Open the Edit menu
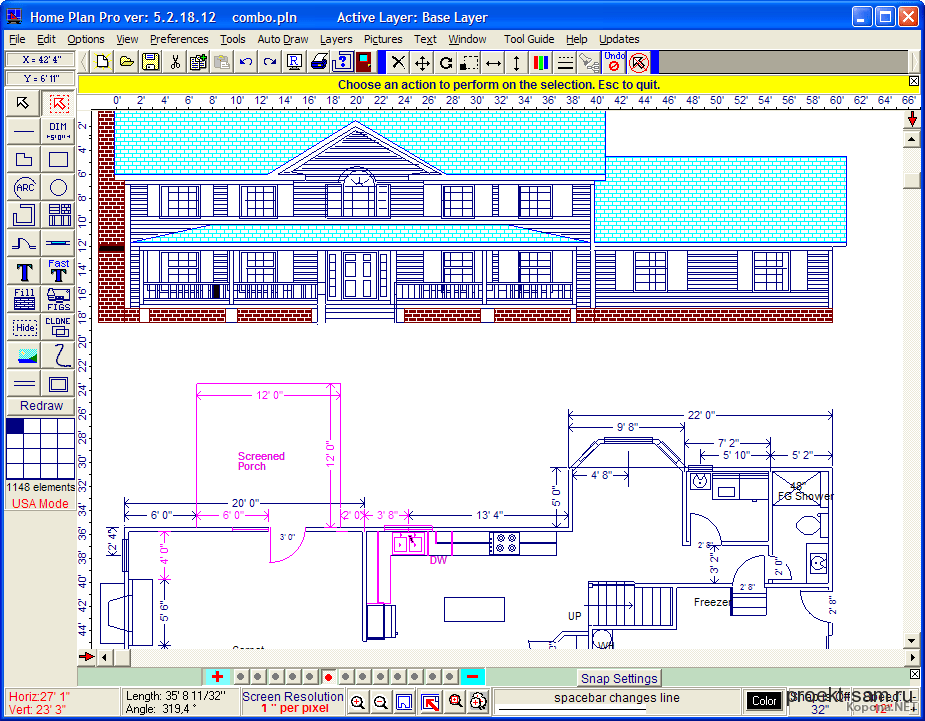Viewport: 925px width, 721px height. 46,39
